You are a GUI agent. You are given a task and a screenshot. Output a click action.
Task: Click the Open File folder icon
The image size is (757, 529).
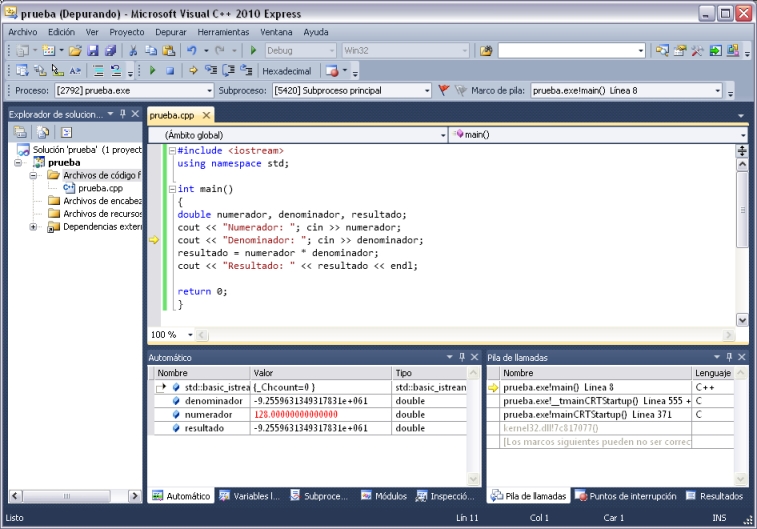(x=75, y=50)
